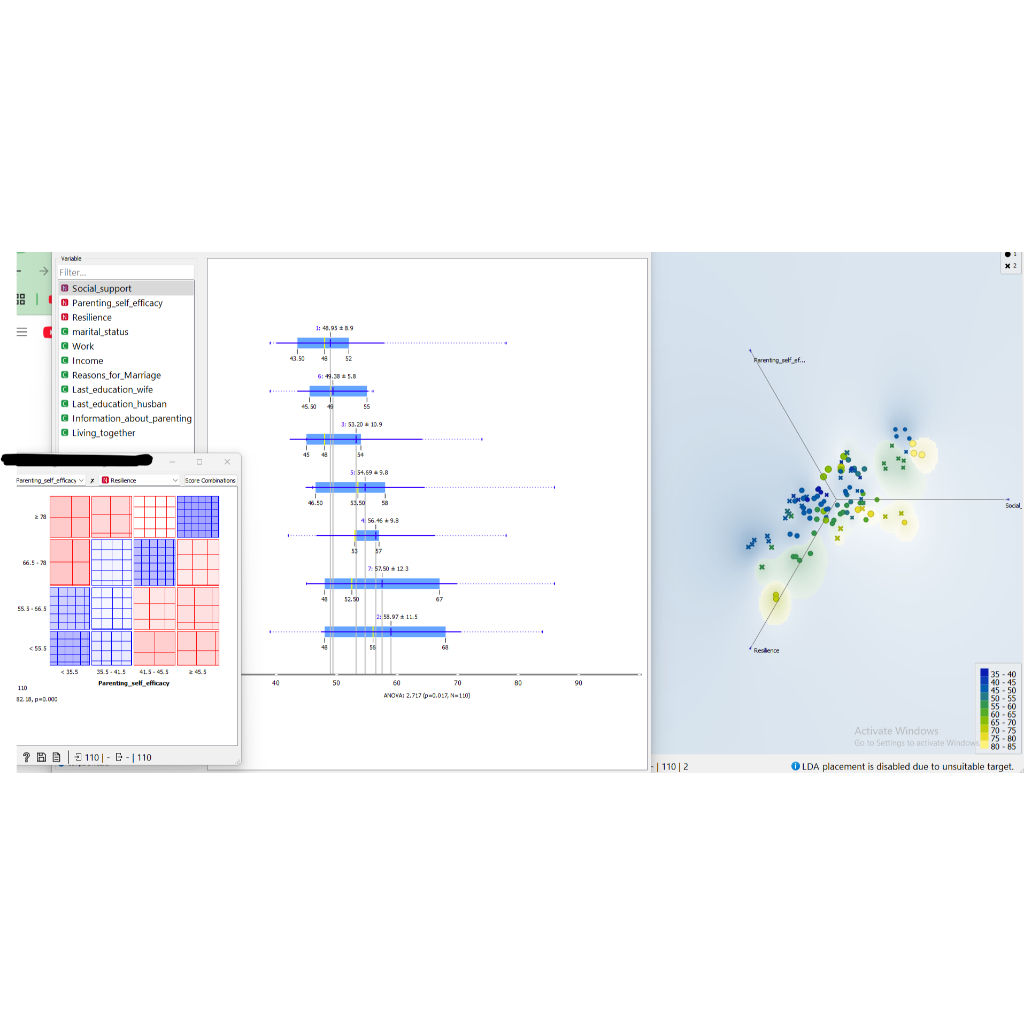Click the LDA placement is disabled message
This screenshot has height=1024, width=1024.
tap(908, 766)
